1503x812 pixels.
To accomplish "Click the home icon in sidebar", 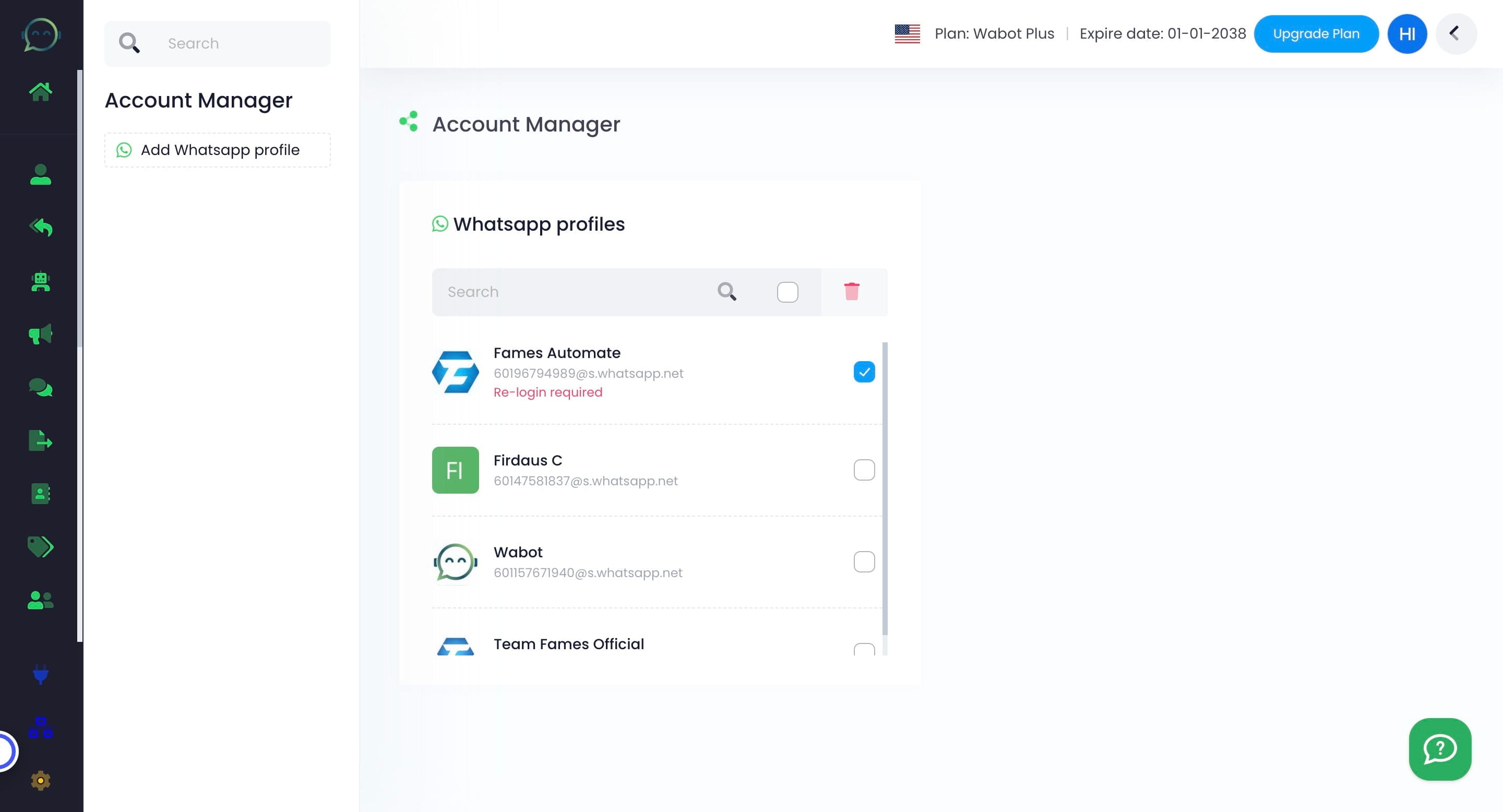I will [40, 91].
